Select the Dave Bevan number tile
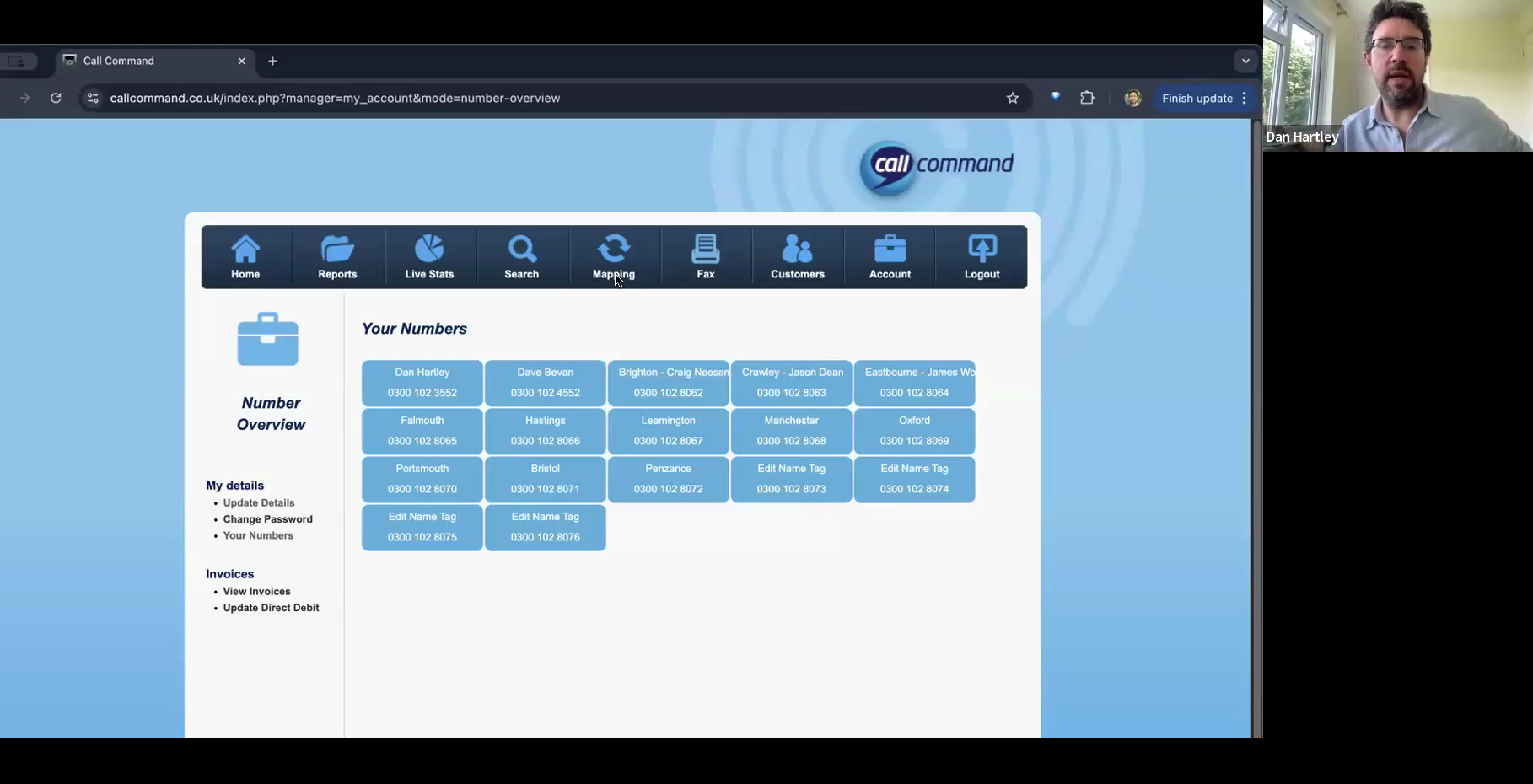Viewport: 1533px width, 784px height. click(546, 383)
